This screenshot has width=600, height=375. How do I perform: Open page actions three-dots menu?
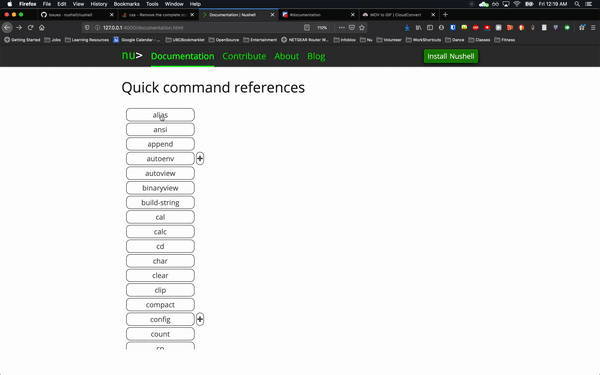[x=341, y=28]
